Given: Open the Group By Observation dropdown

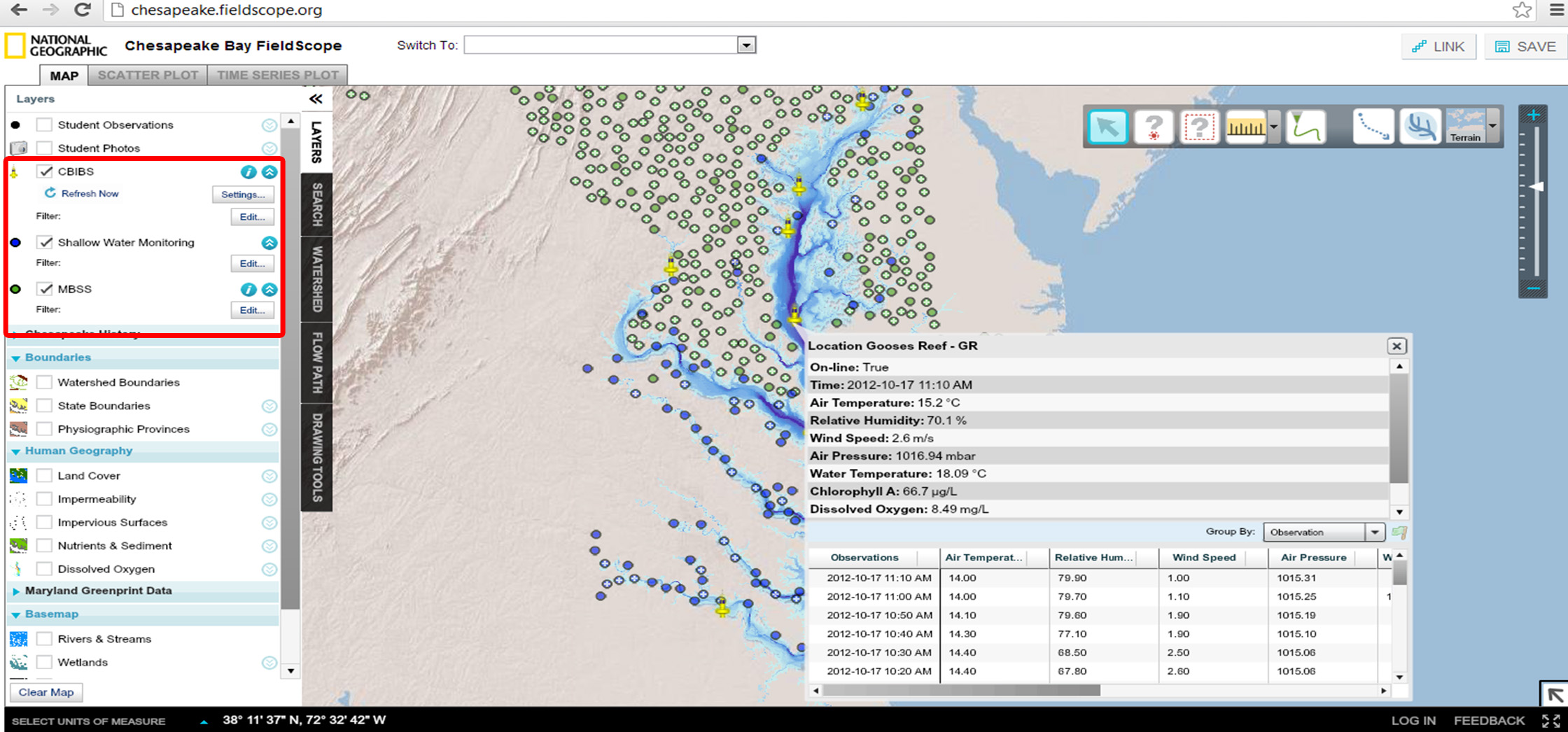Looking at the screenshot, I should click(1374, 533).
